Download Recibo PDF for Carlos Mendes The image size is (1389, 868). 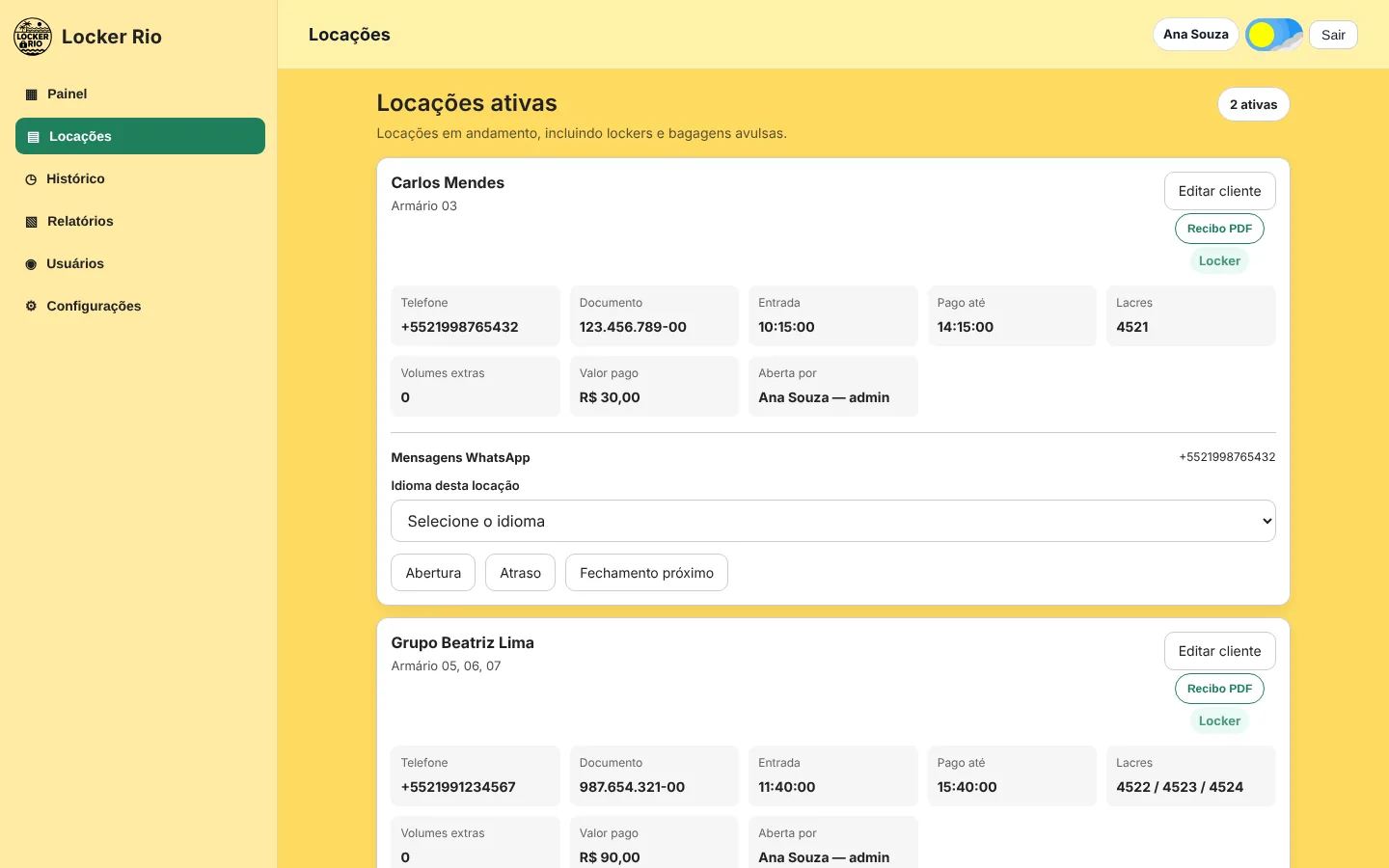click(1219, 229)
